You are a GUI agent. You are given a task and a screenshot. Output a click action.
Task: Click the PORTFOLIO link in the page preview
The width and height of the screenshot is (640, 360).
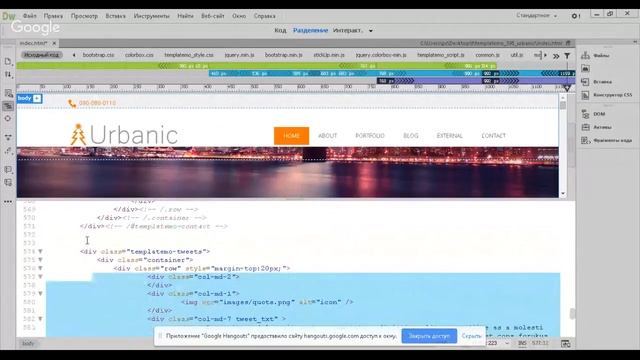(370, 136)
